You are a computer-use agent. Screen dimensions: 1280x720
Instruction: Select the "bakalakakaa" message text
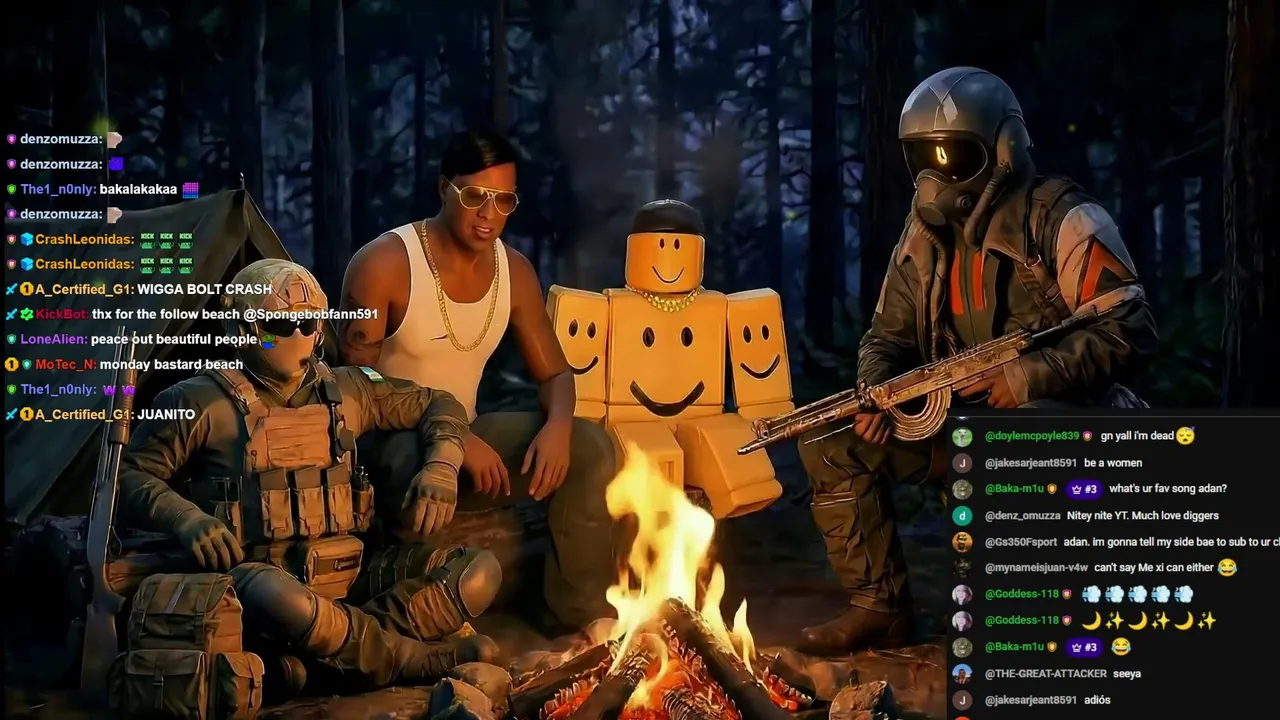(x=138, y=189)
